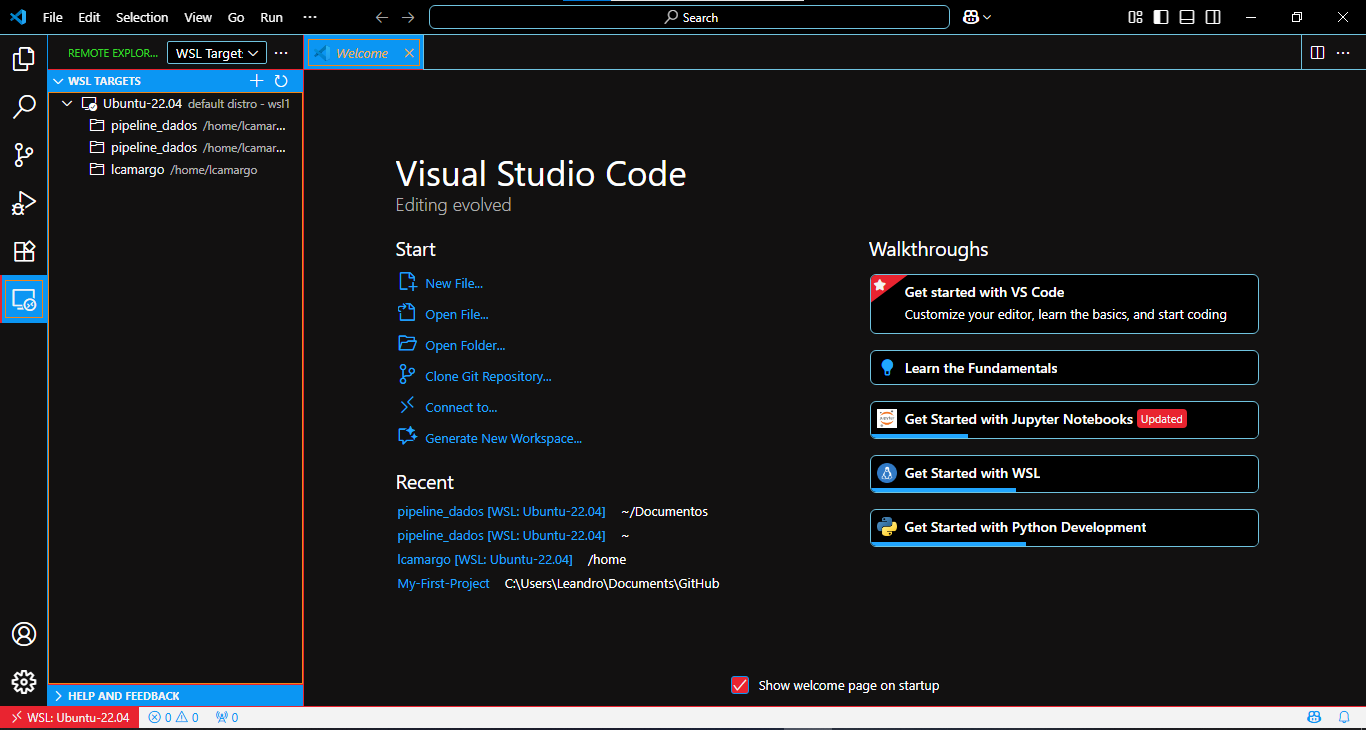
Task: Open Get started with VS Code walkthrough
Action: 1064,304
